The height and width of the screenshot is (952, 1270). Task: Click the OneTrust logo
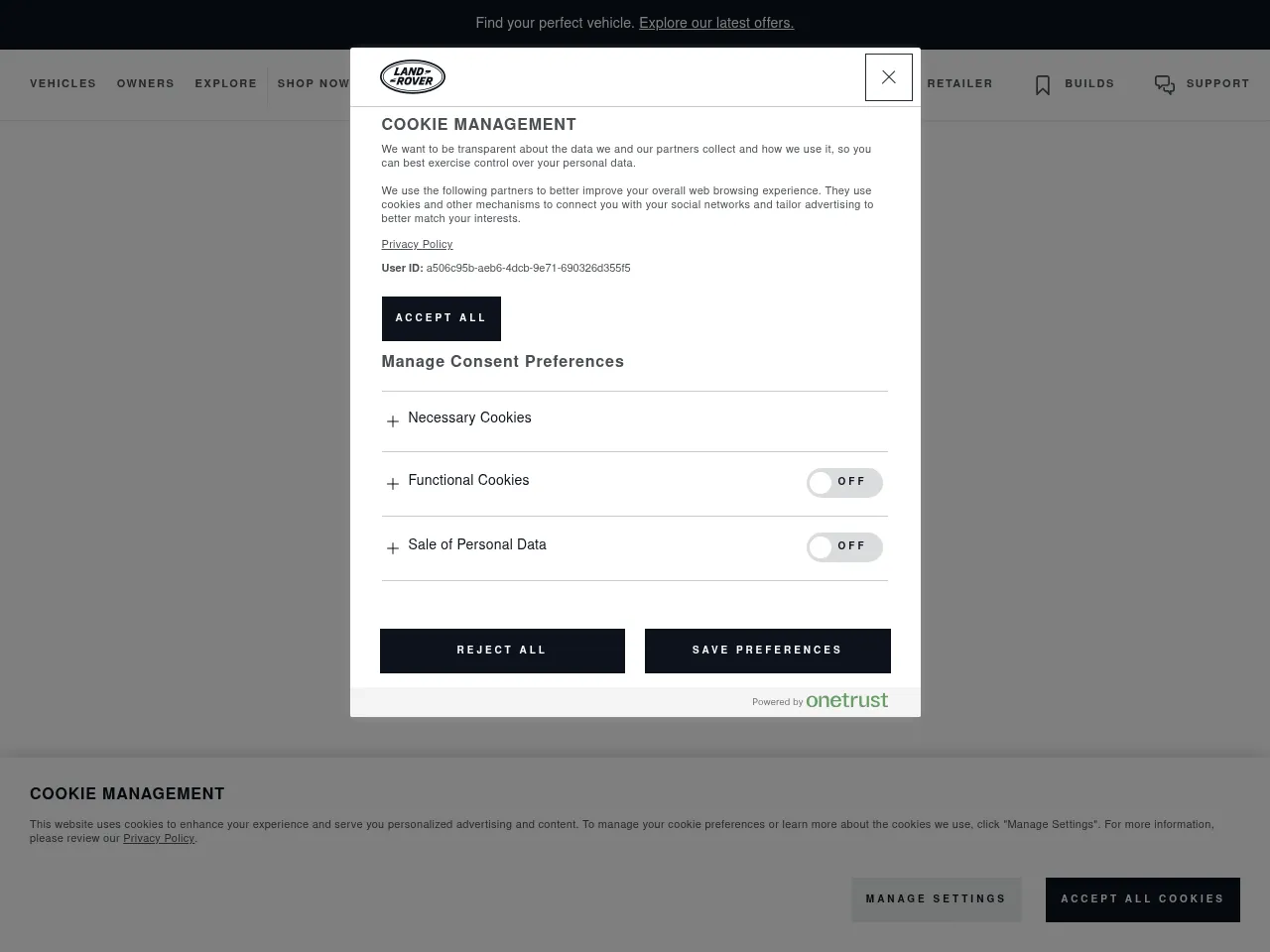(x=846, y=700)
